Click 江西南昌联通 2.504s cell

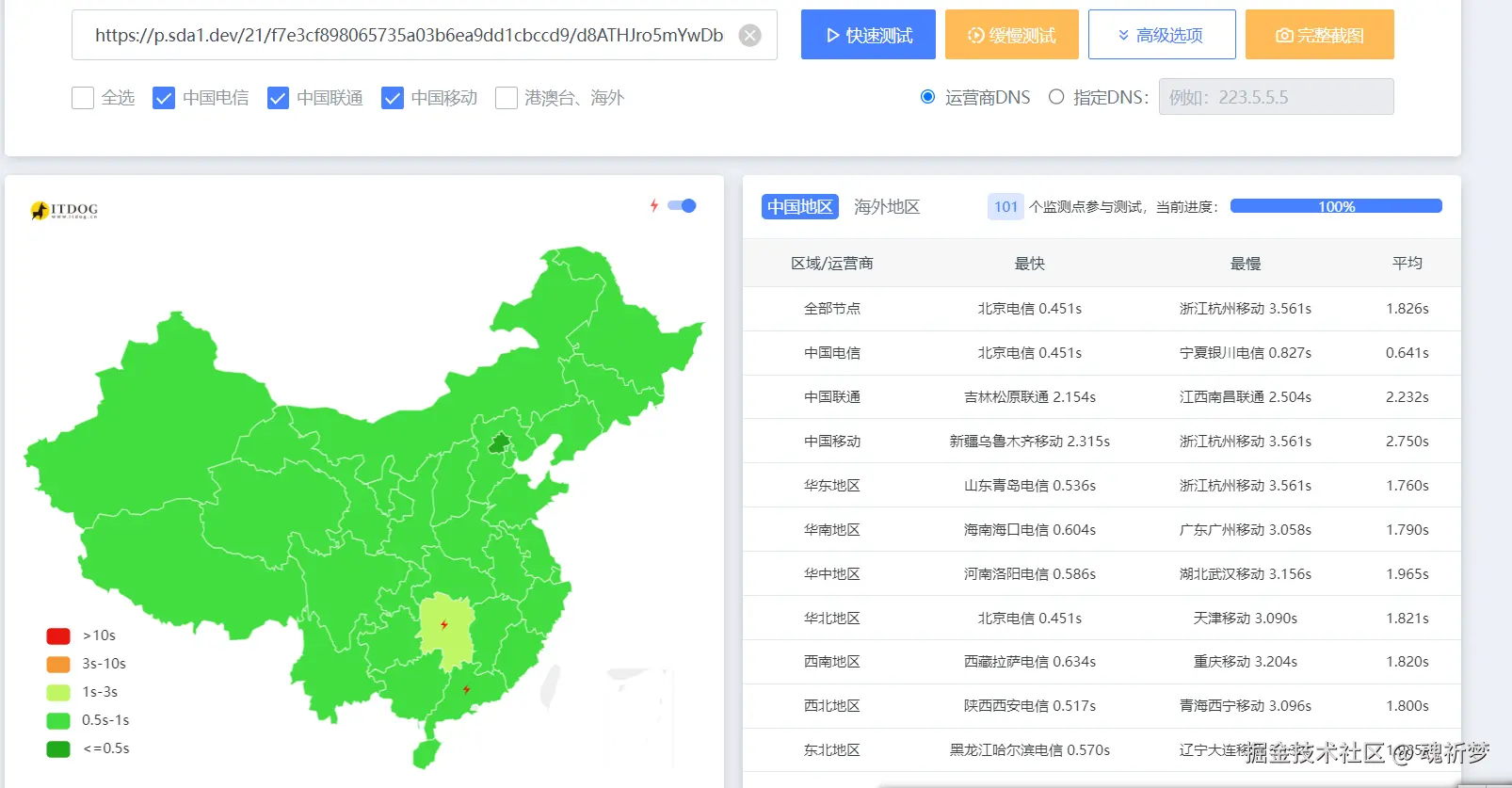click(x=1245, y=397)
